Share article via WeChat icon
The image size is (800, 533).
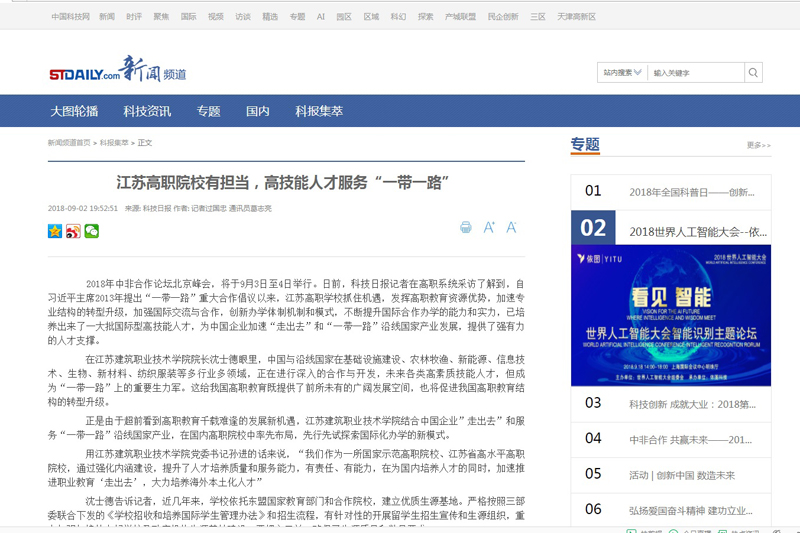click(x=92, y=231)
